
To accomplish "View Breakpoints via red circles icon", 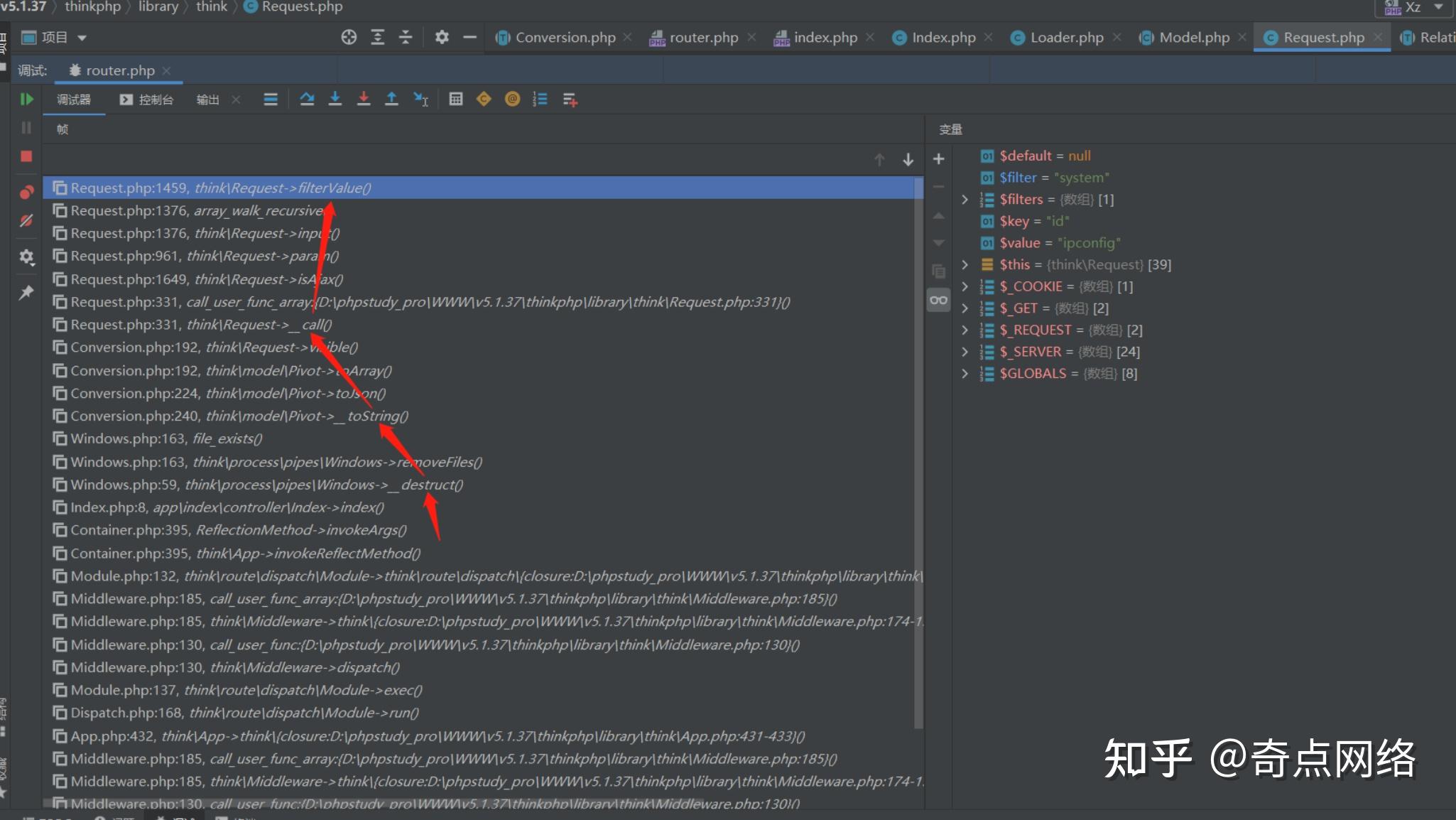I will point(26,192).
